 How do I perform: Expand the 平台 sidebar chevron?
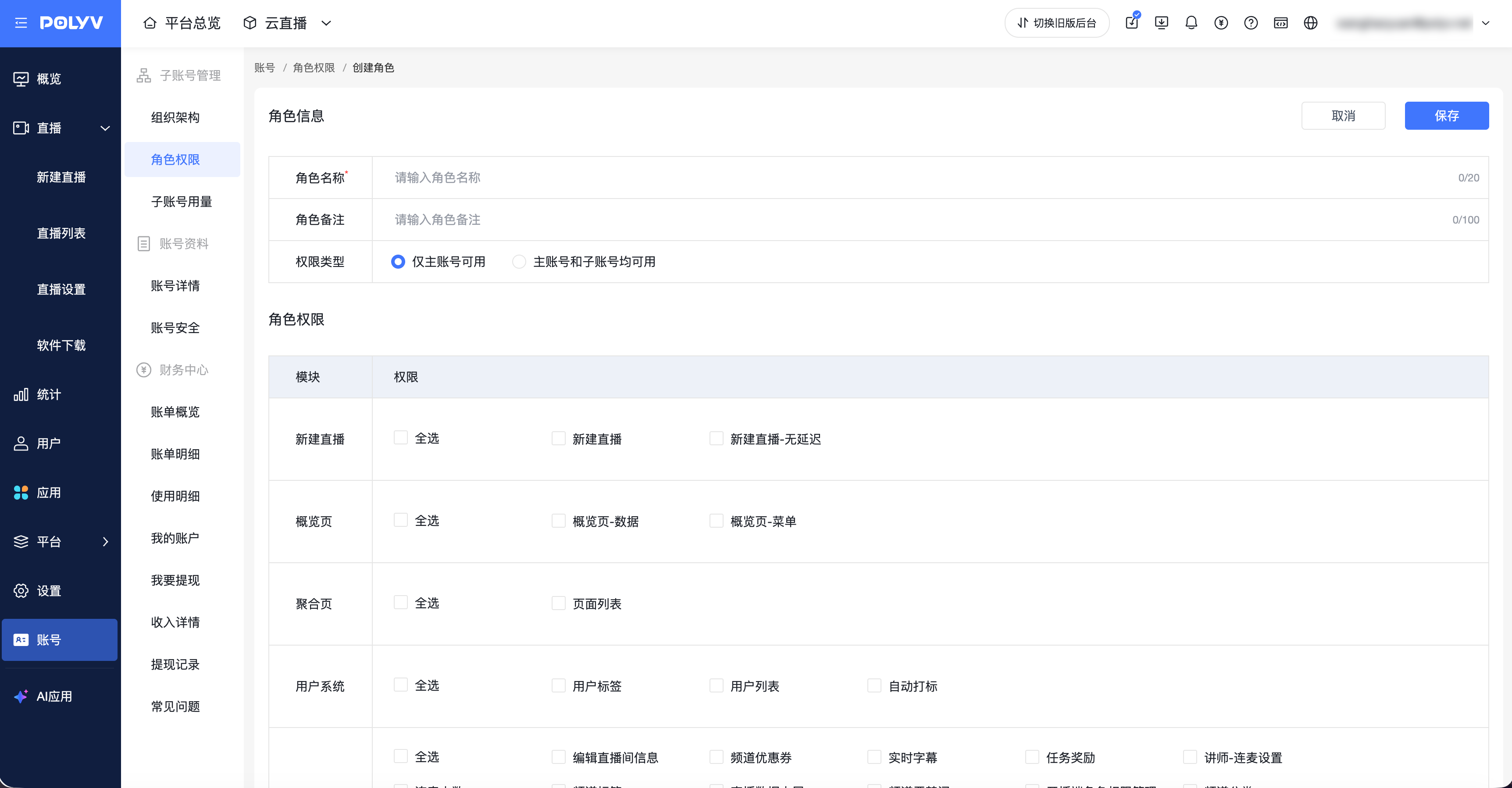click(106, 542)
